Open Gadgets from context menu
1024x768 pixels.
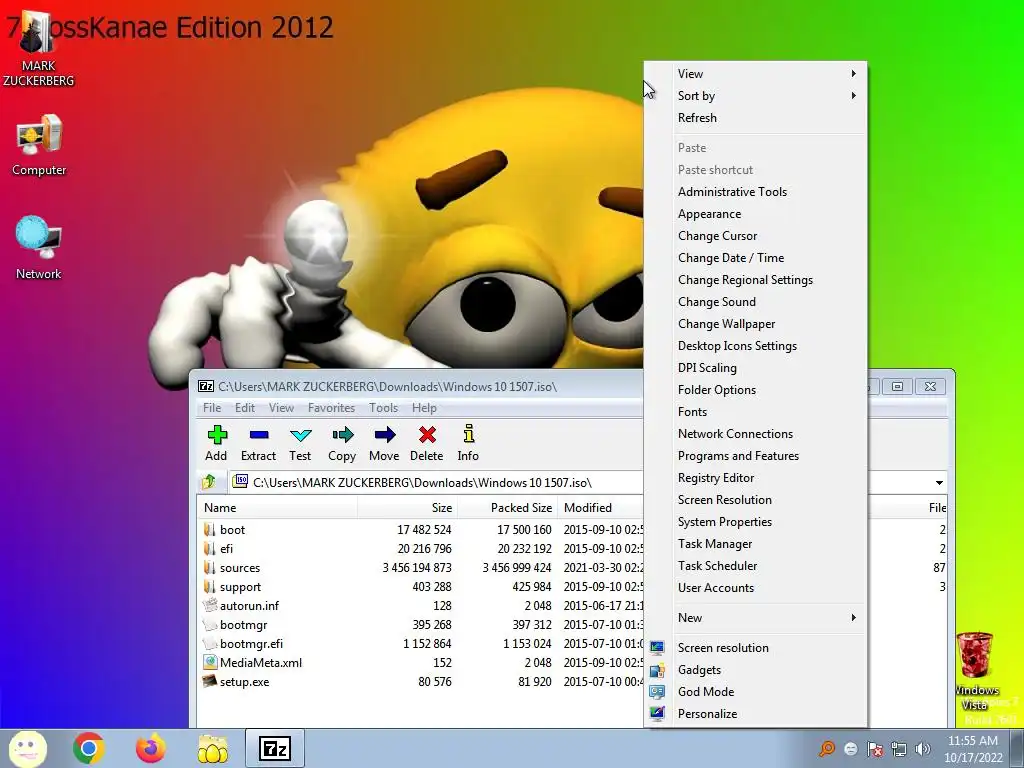click(756, 669)
